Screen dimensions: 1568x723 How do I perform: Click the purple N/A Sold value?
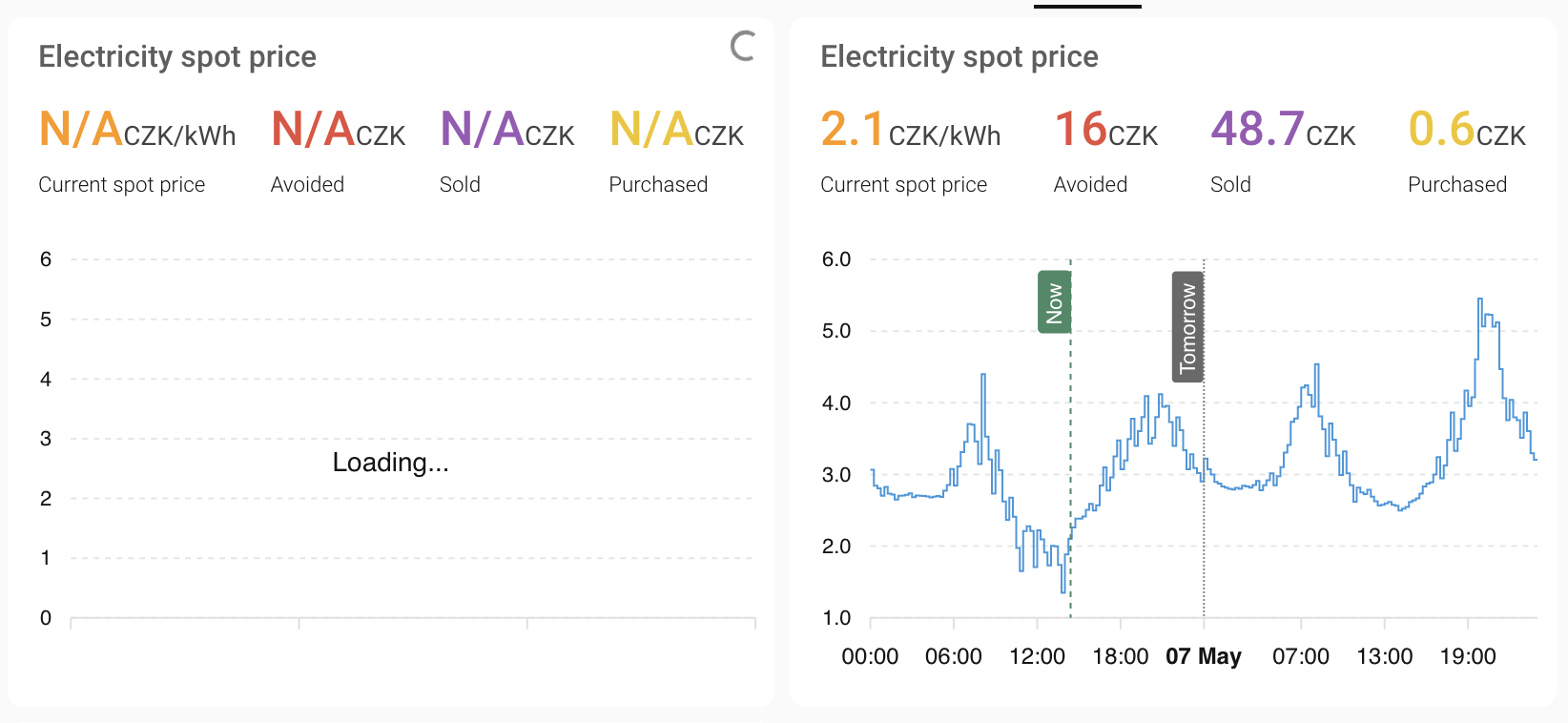pos(507,130)
